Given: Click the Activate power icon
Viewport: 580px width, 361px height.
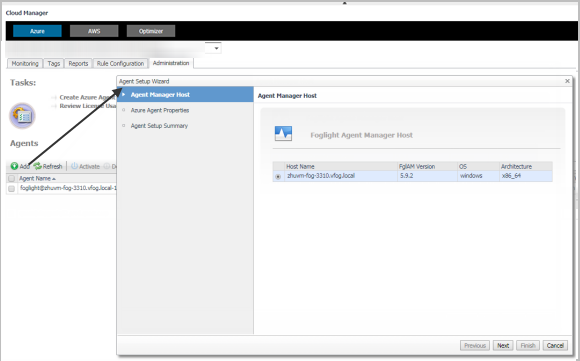Looking at the screenshot, I should 74,166.
